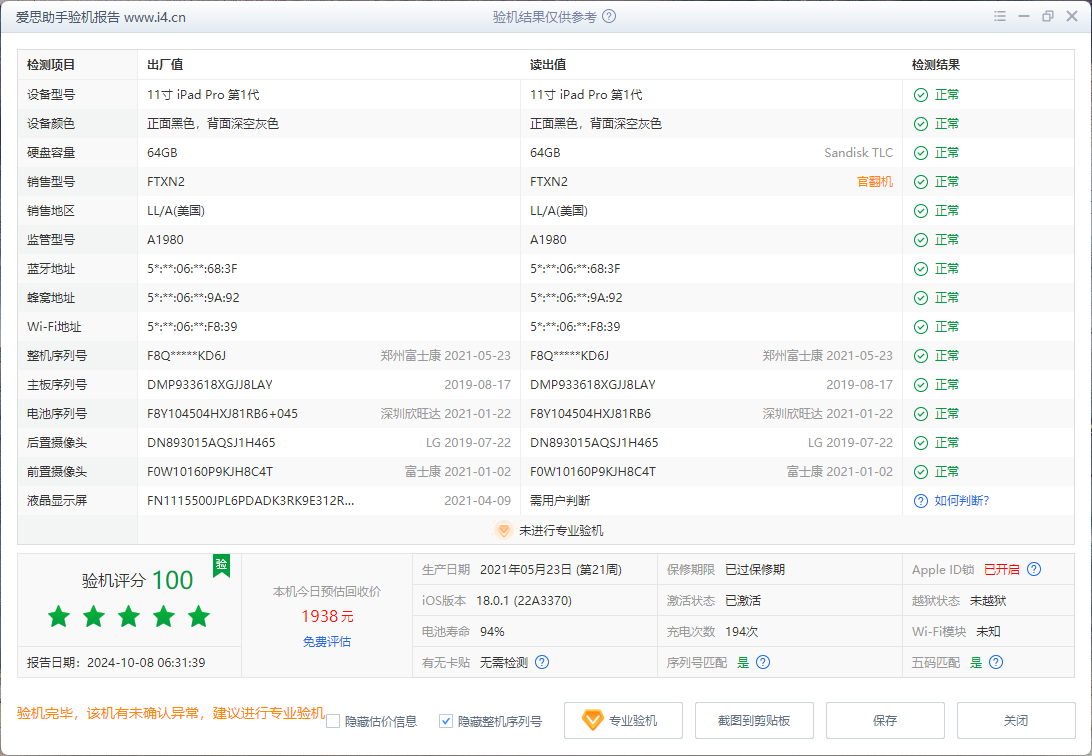Click the 专业验机 button
Viewport: 1092px width, 756px height.
623,720
